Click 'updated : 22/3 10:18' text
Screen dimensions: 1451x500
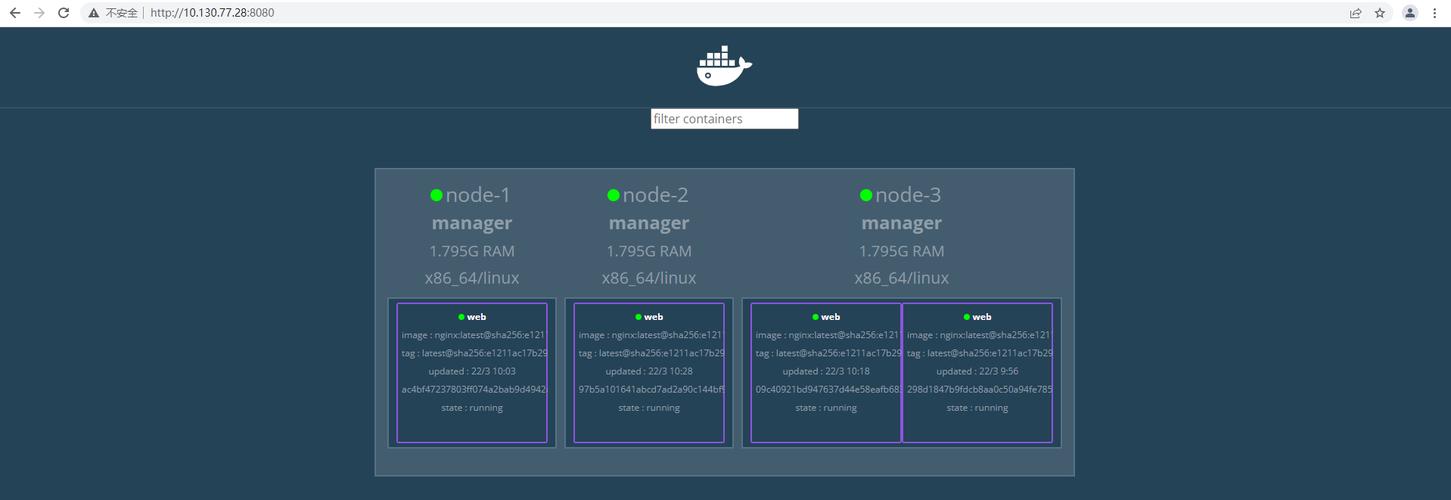tap(826, 371)
